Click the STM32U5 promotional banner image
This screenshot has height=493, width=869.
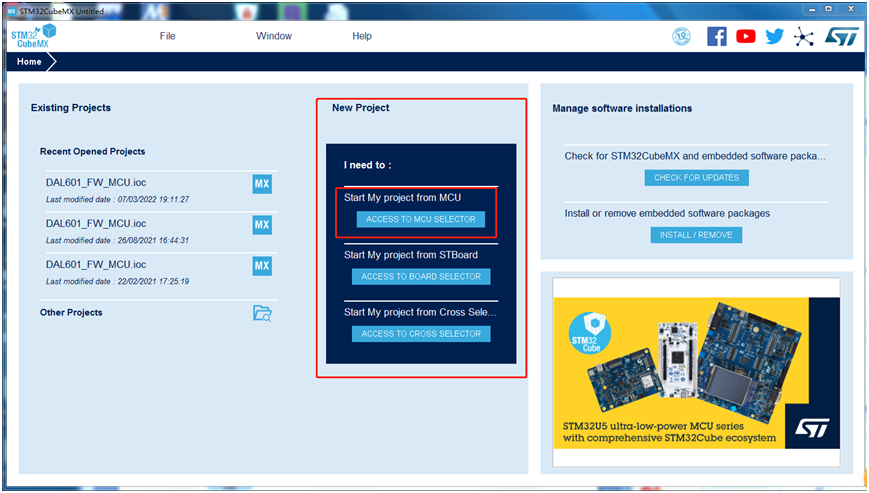pyautogui.click(x=697, y=373)
